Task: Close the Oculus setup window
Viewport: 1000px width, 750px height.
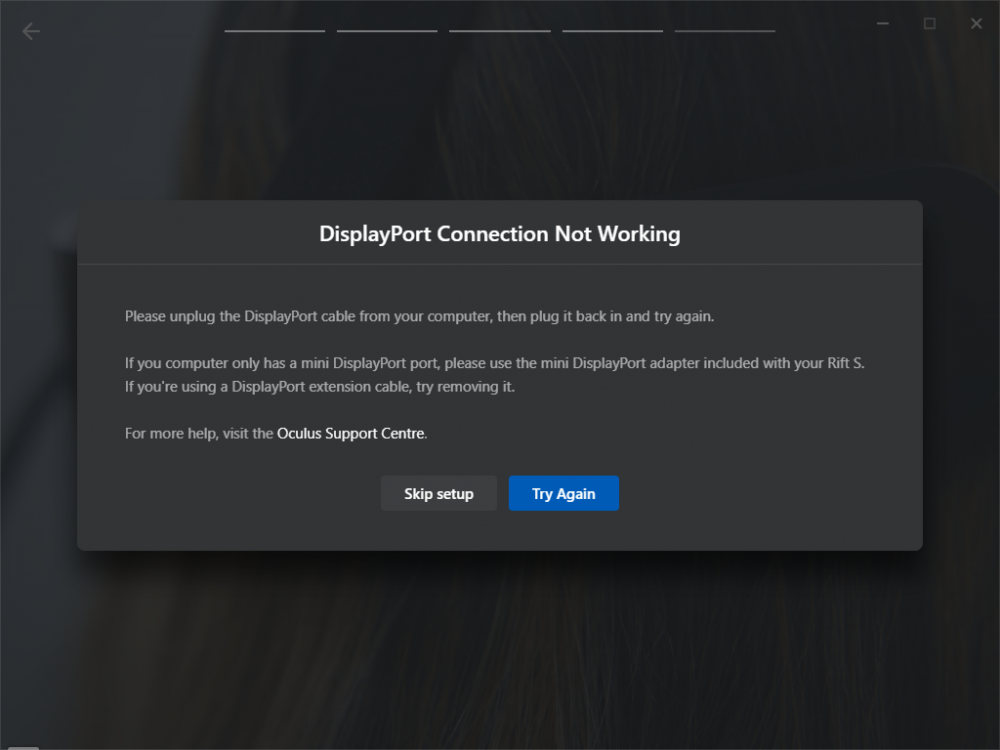Action: pyautogui.click(x=976, y=24)
